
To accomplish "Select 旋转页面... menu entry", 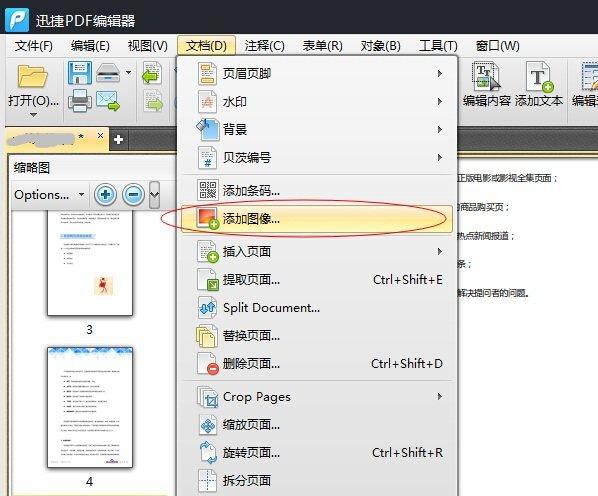I will click(x=317, y=453).
